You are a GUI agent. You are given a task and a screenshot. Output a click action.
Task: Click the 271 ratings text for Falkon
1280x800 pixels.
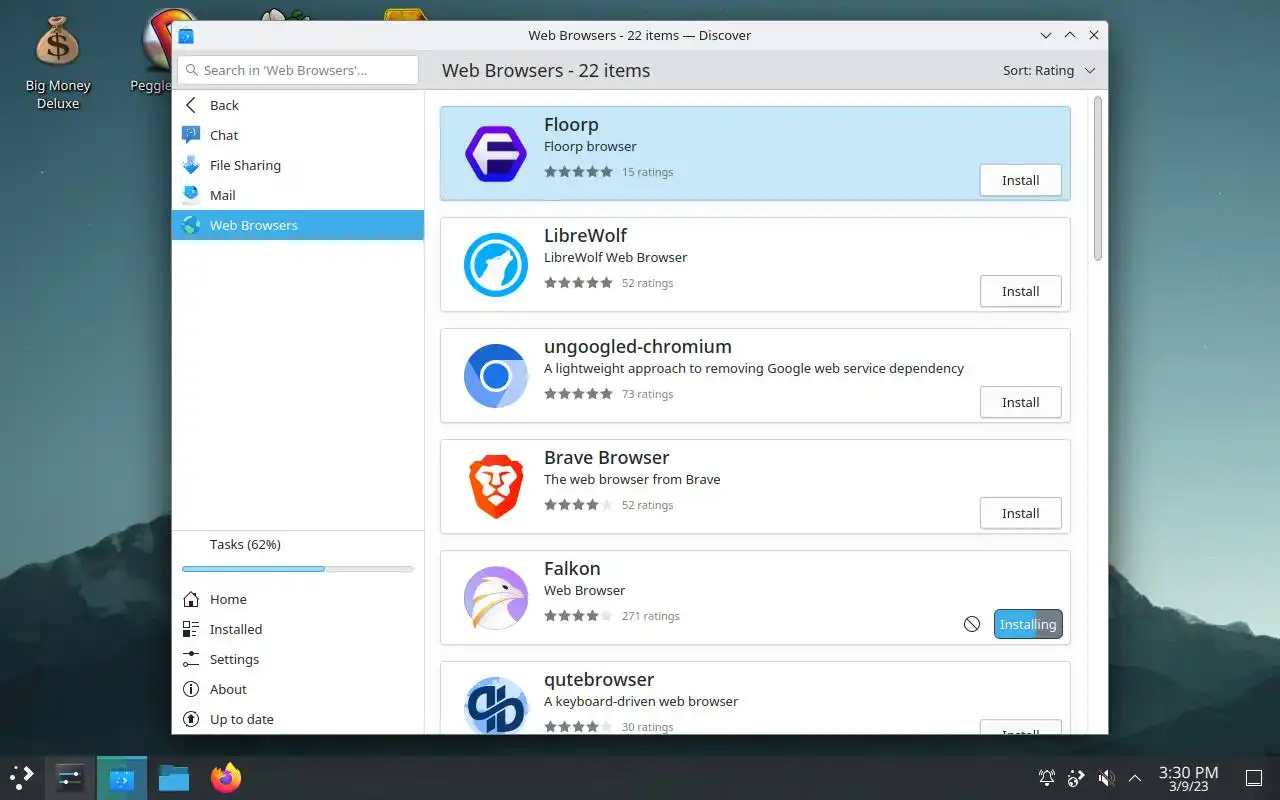tap(650, 616)
